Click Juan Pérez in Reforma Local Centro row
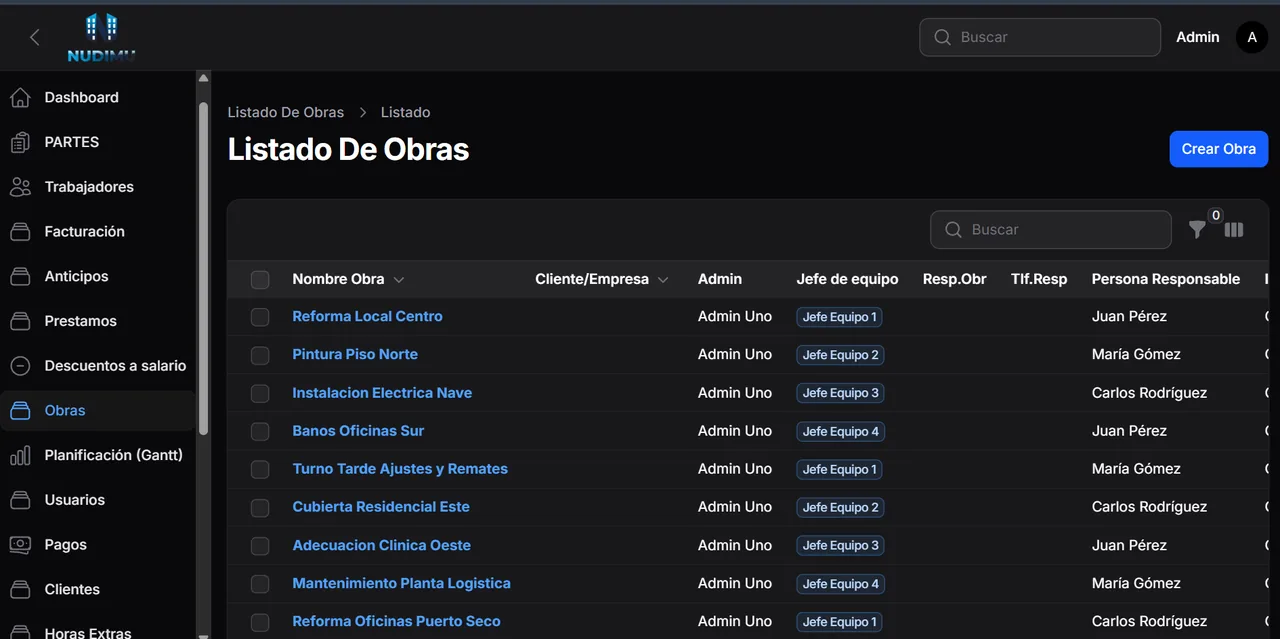The height and width of the screenshot is (639, 1280). point(1129,316)
